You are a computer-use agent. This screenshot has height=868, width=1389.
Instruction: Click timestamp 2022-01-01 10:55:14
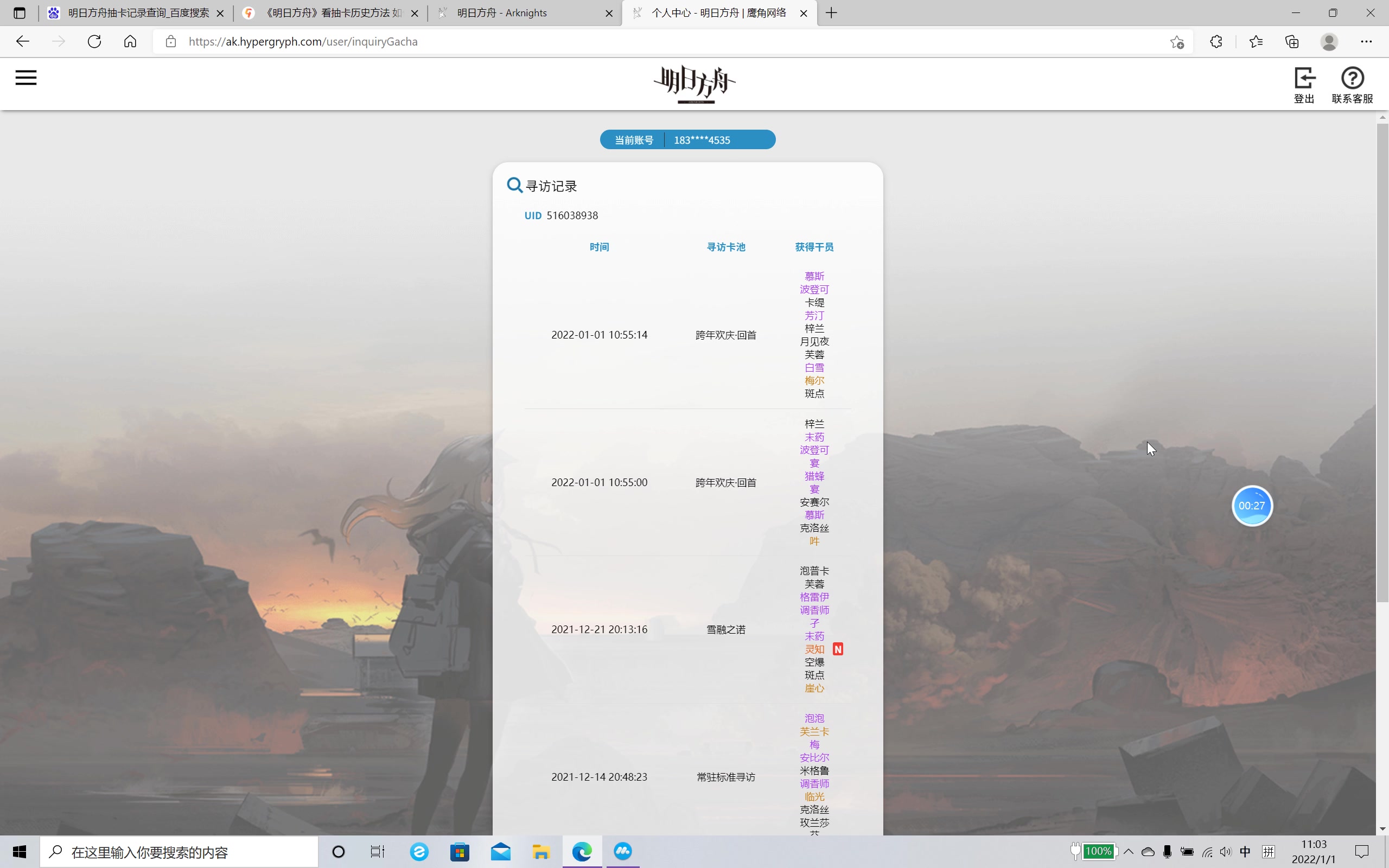(599, 335)
